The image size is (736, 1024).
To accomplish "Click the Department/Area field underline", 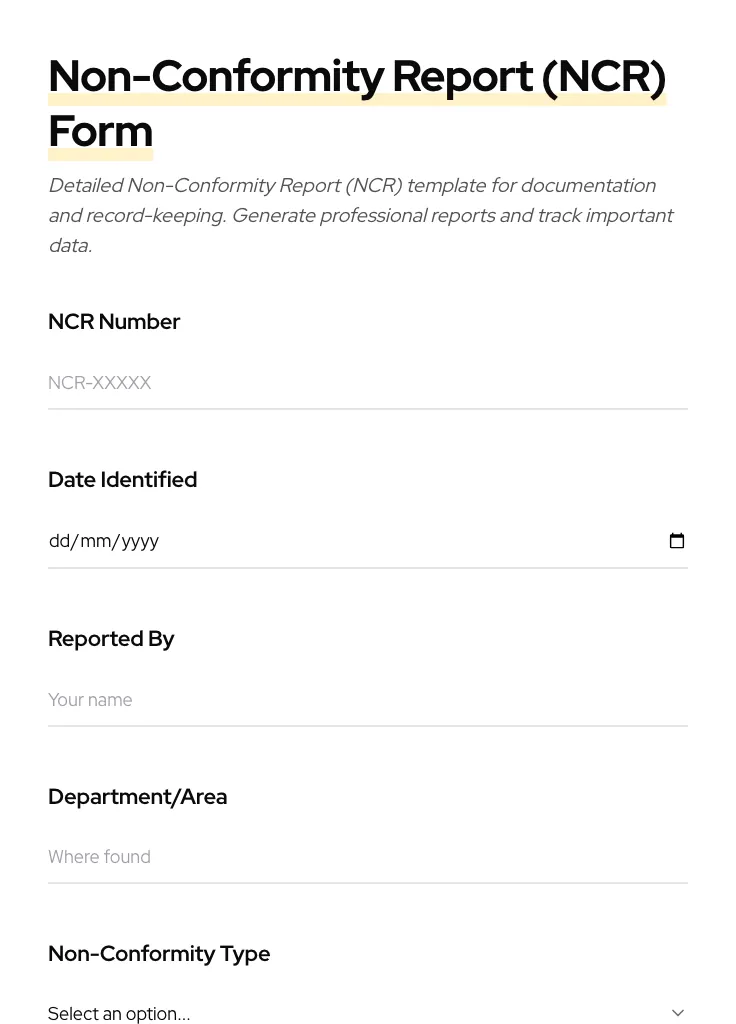I will point(368,881).
